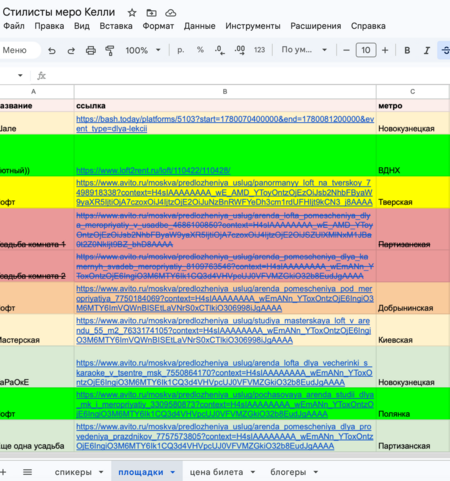Decrease decimal places

(220, 50)
